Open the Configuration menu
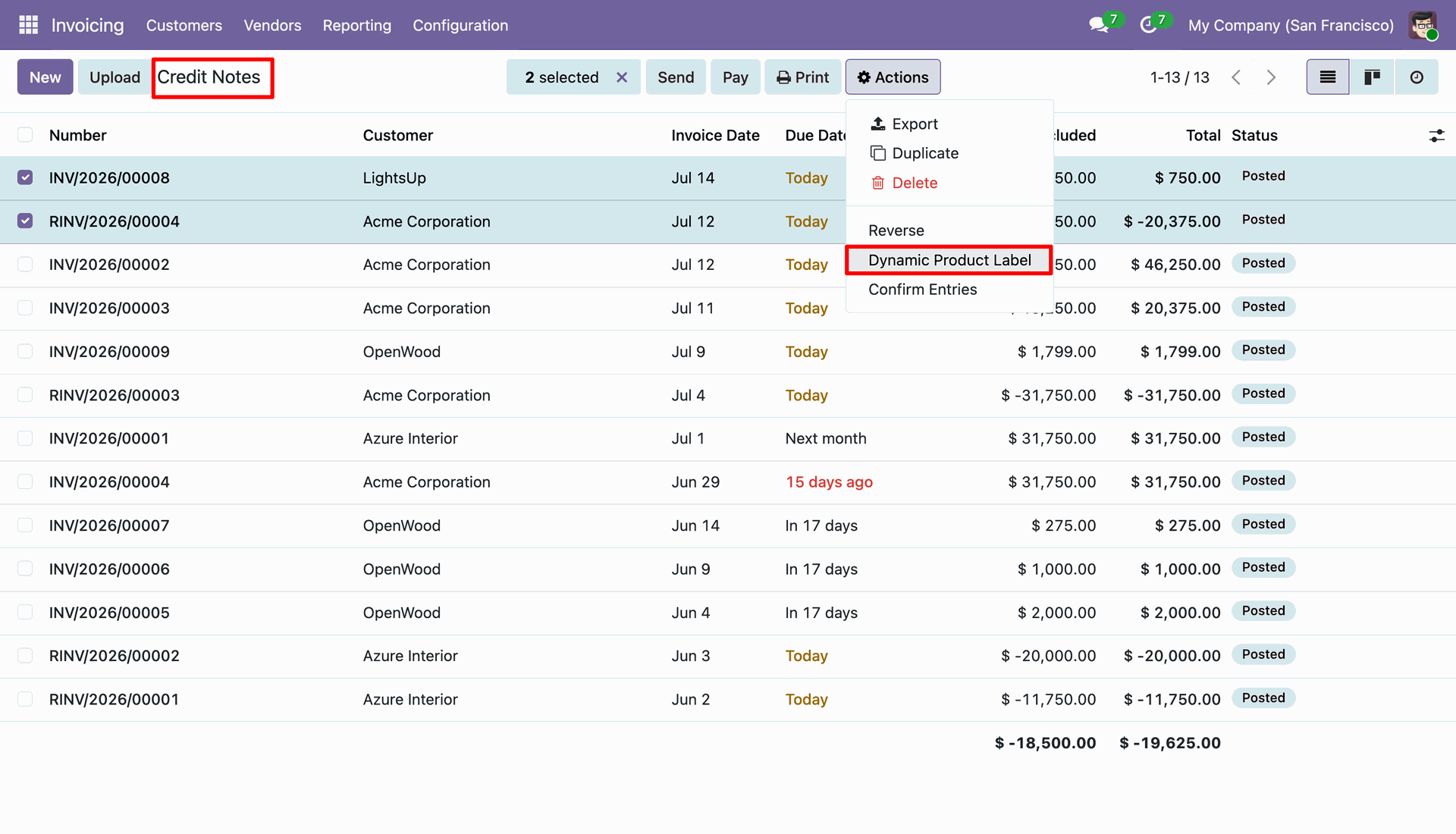1456x834 pixels. [460, 25]
